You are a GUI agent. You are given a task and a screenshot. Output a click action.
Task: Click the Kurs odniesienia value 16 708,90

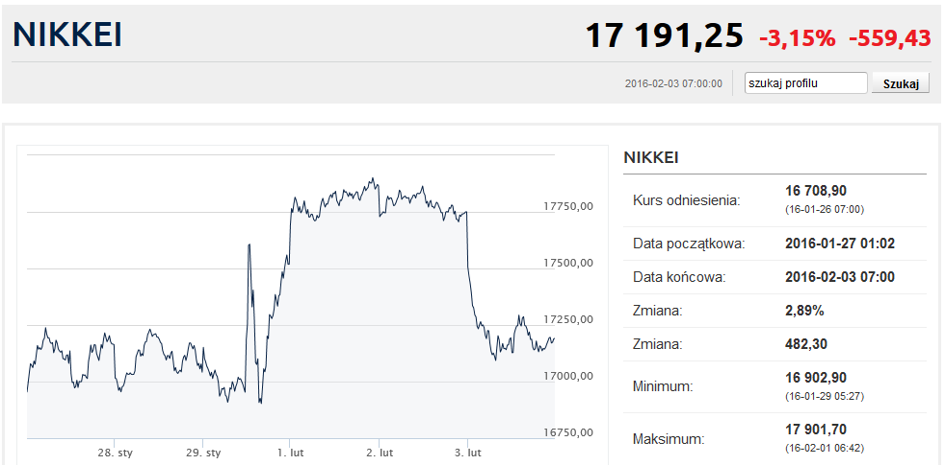(816, 191)
